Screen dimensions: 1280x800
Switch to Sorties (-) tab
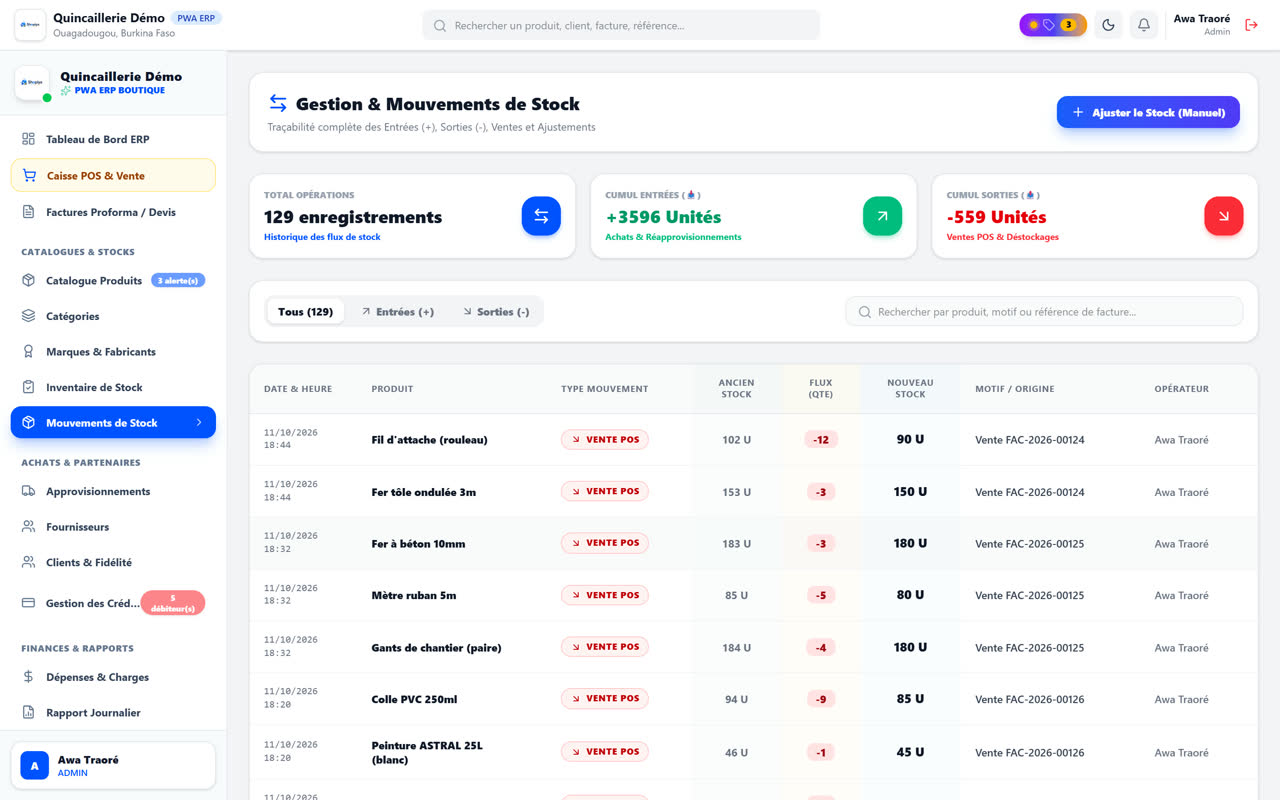pos(496,312)
